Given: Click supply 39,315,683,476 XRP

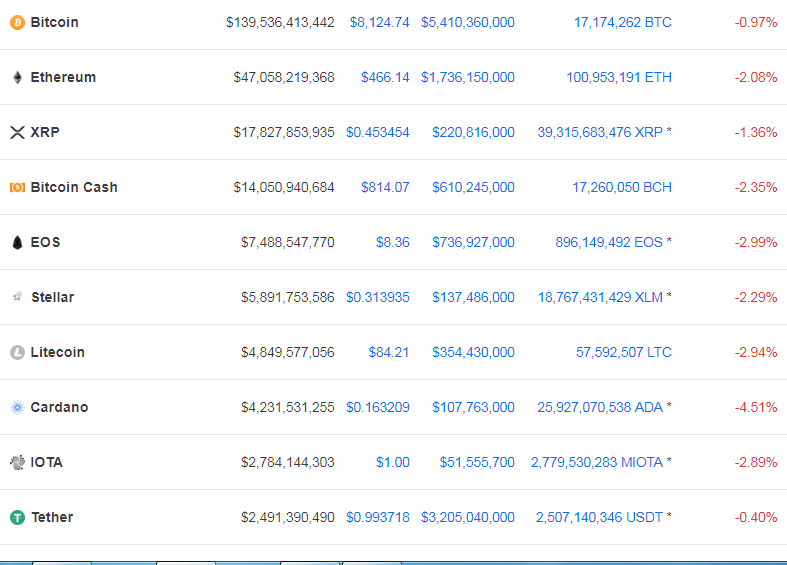Looking at the screenshot, I should [x=600, y=132].
